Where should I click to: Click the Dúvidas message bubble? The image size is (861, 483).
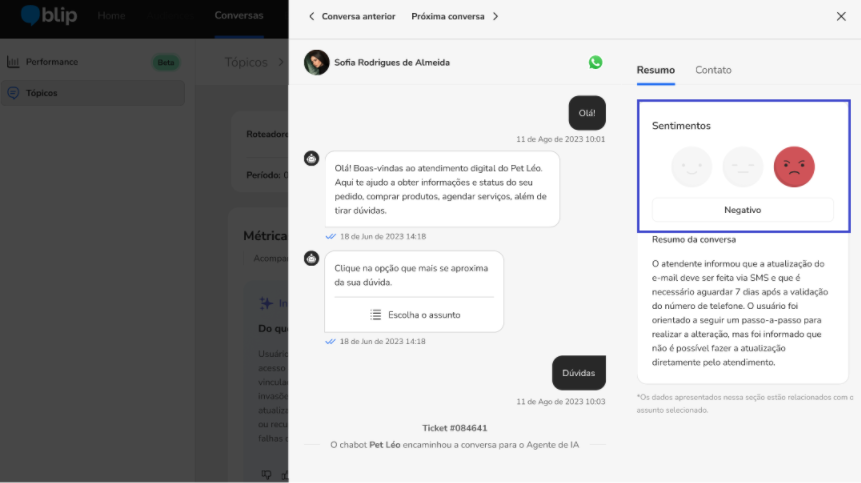(578, 373)
